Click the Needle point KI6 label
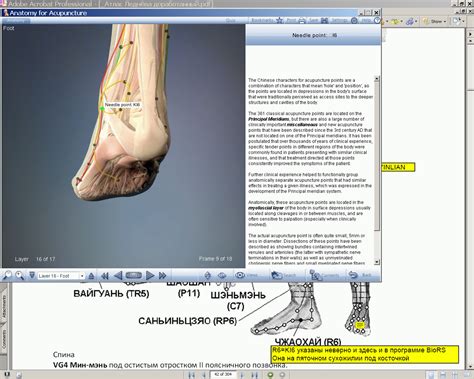 (122, 105)
